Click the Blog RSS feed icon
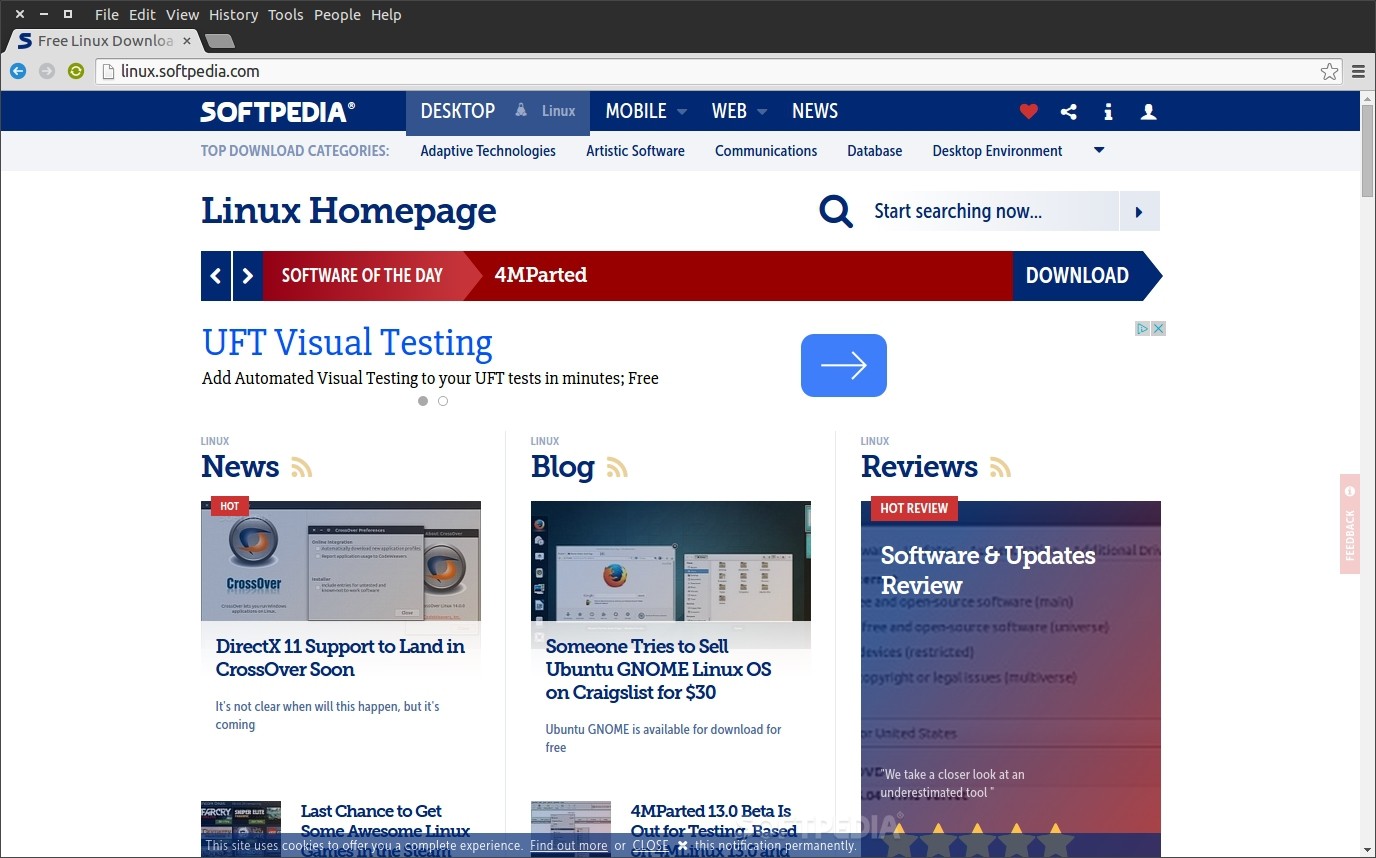 [x=617, y=467]
